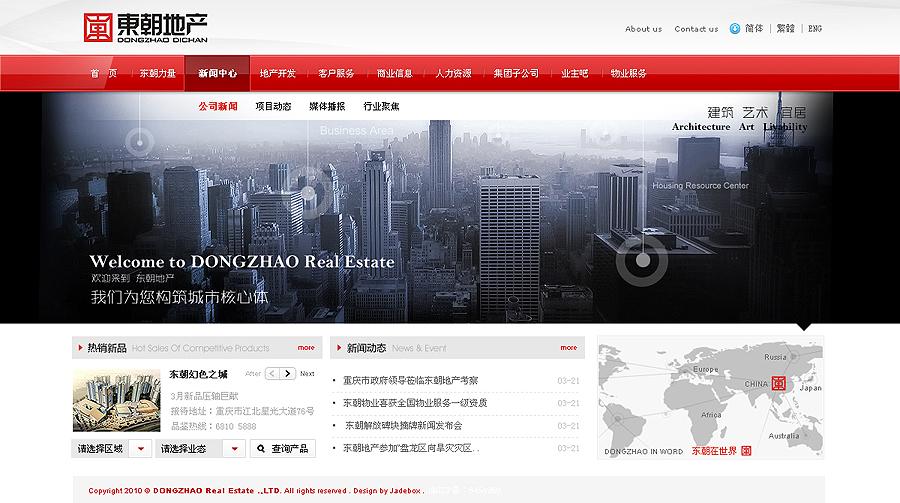Switch language to 繁體
900x503 pixels.
point(786,29)
